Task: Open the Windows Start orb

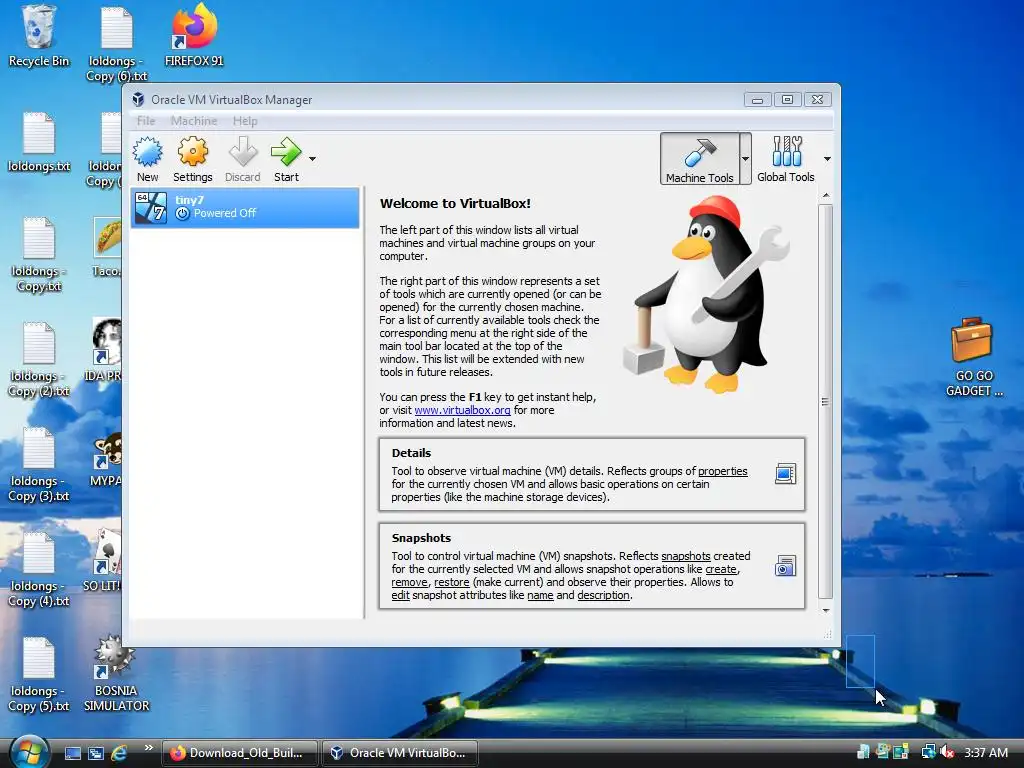Action: (x=29, y=752)
